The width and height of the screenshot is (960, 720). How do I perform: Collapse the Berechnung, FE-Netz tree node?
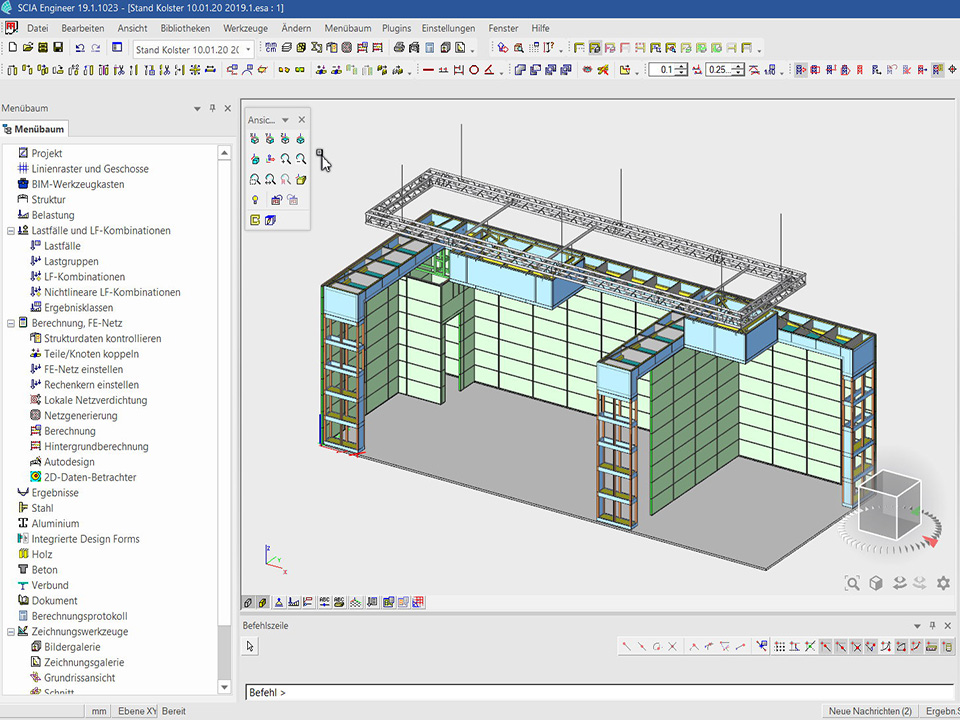click(x=10, y=323)
